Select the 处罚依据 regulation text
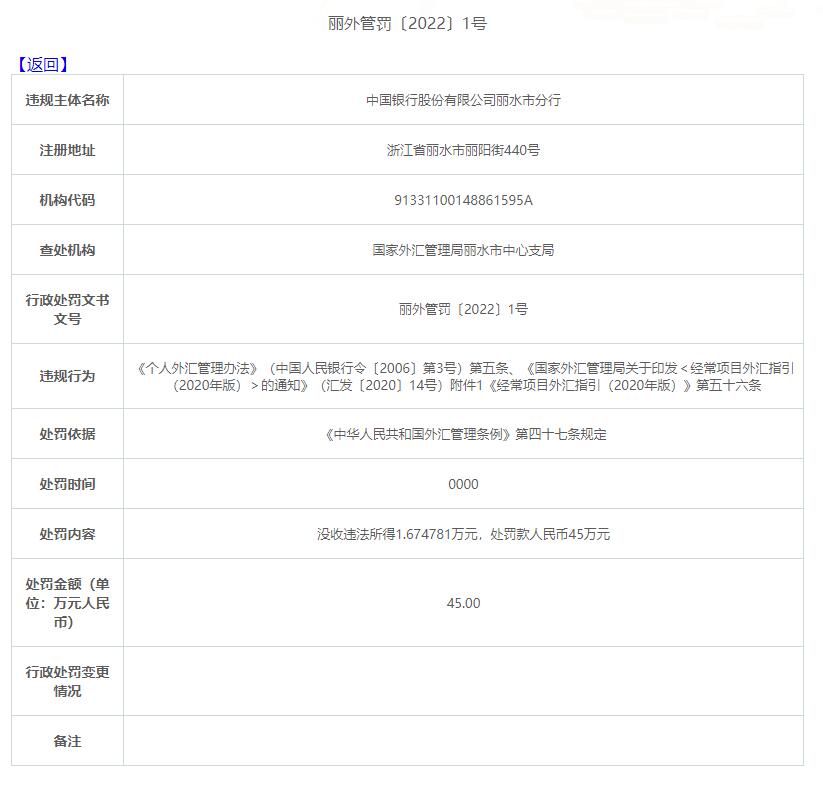Screen dimensions: 823x786 click(x=462, y=434)
